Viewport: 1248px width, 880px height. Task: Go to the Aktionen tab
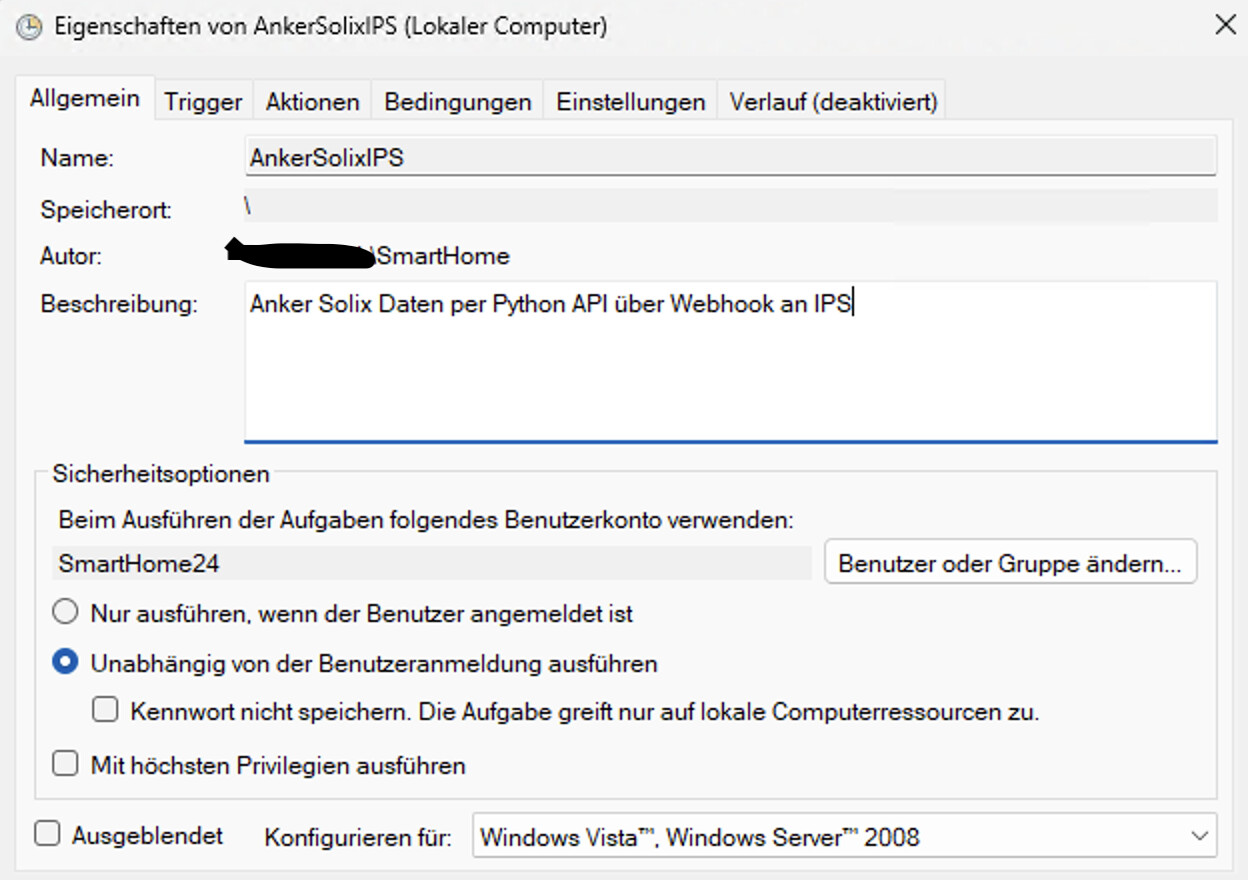[312, 102]
